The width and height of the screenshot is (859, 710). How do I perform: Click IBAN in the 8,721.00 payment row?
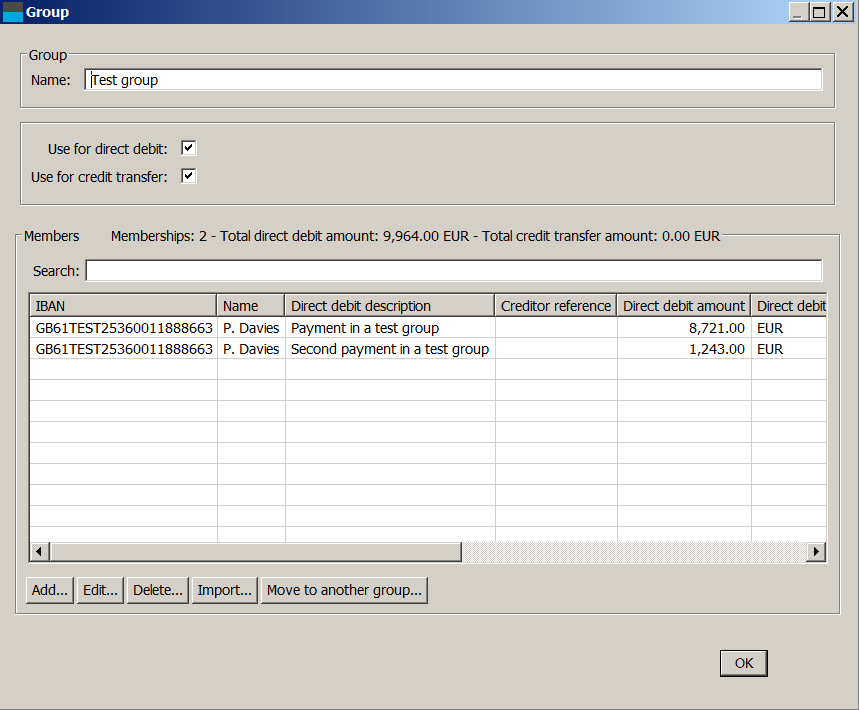coord(124,328)
